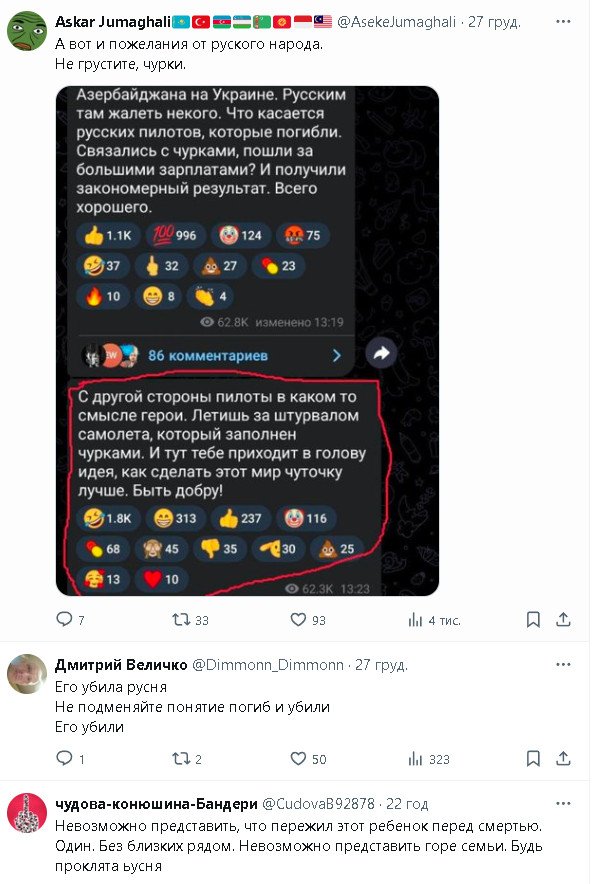Open the "22 год" timestamp link
Screen dimensions: 609x884
[x=408, y=804]
